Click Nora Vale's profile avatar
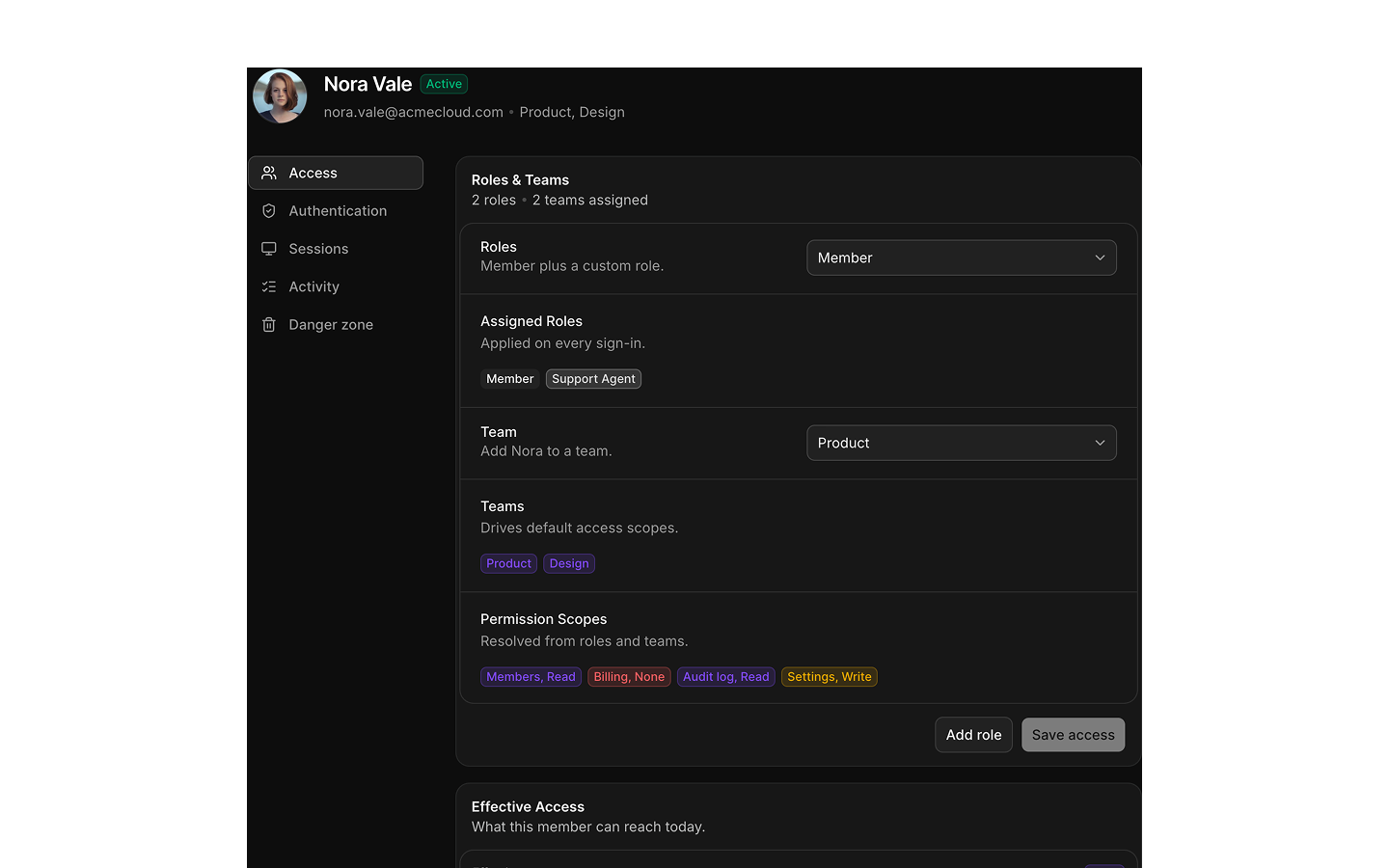Image resolution: width=1389 pixels, height=868 pixels. click(x=280, y=96)
